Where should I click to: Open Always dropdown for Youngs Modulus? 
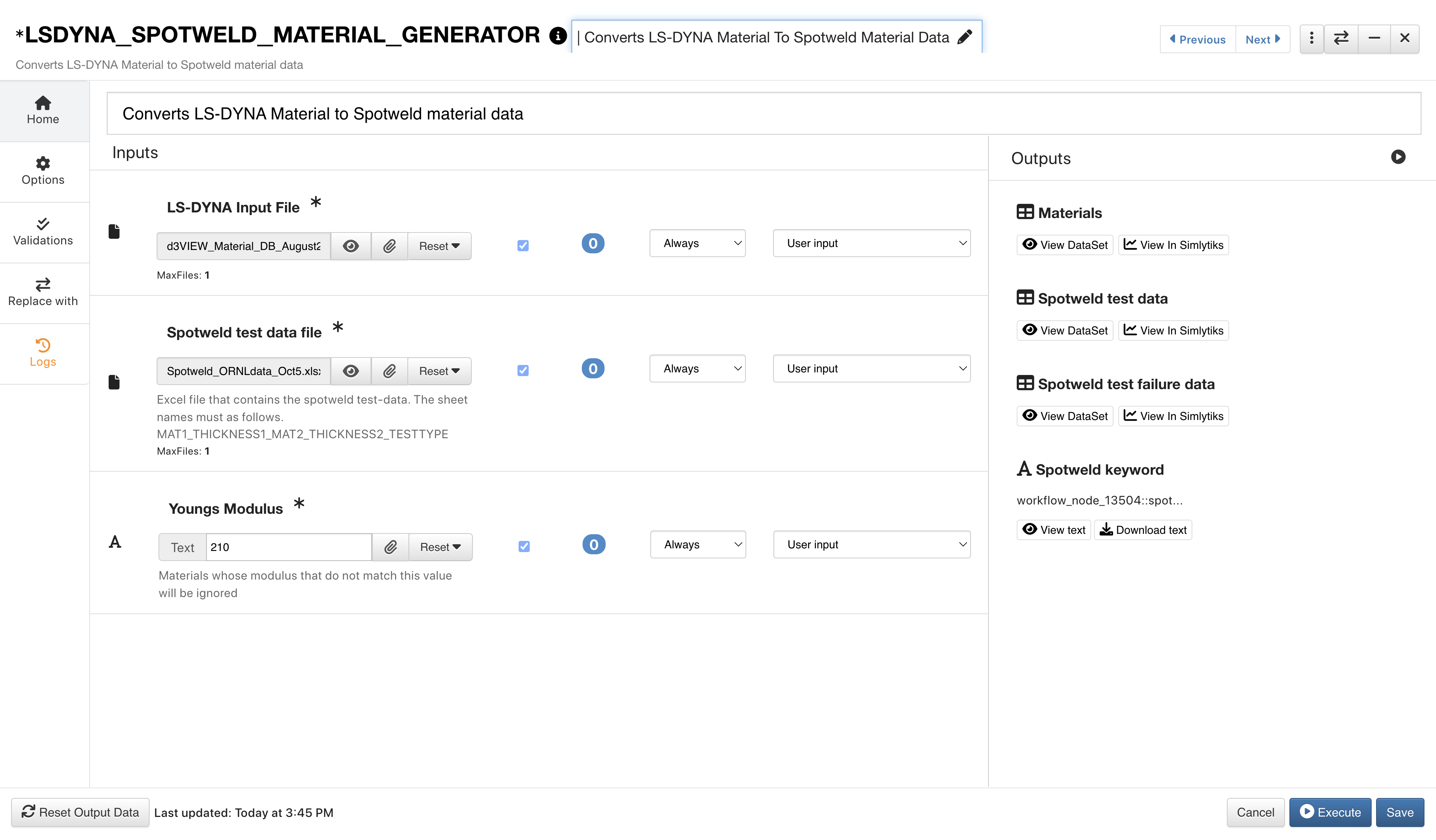tap(698, 545)
